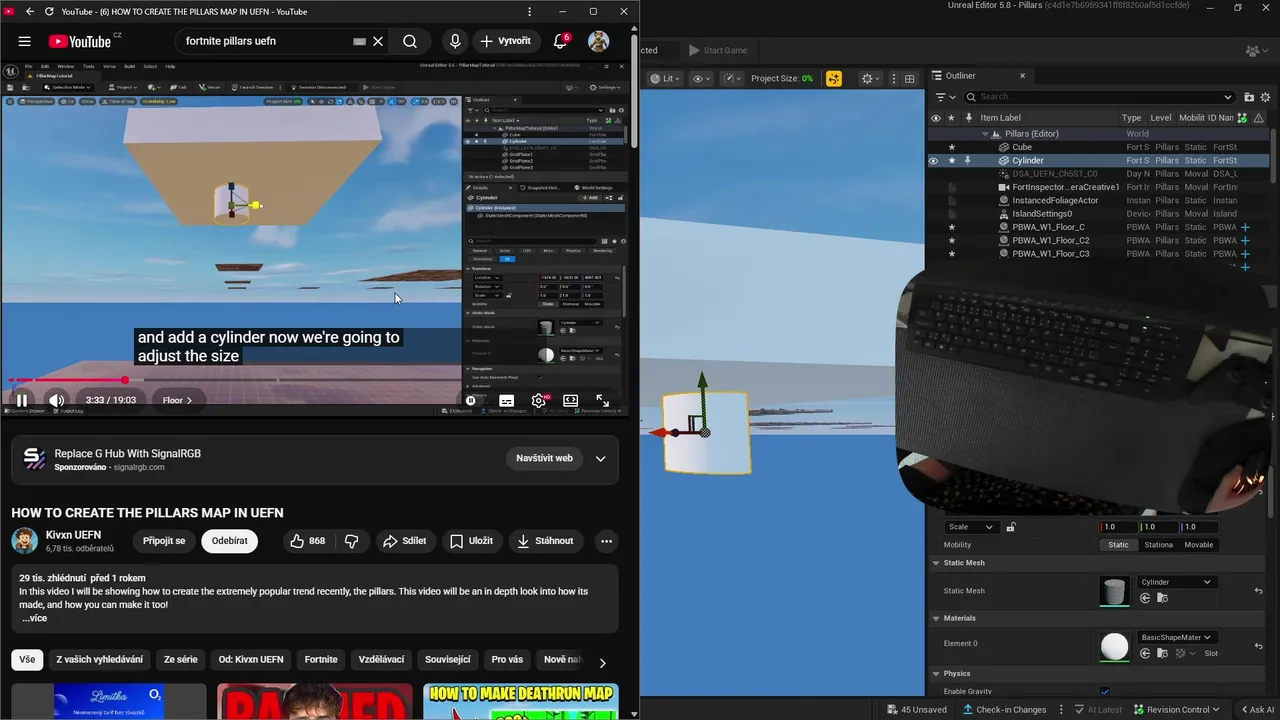The image size is (1280, 720).
Task: Click the Připojit se join button
Action: pos(164,541)
